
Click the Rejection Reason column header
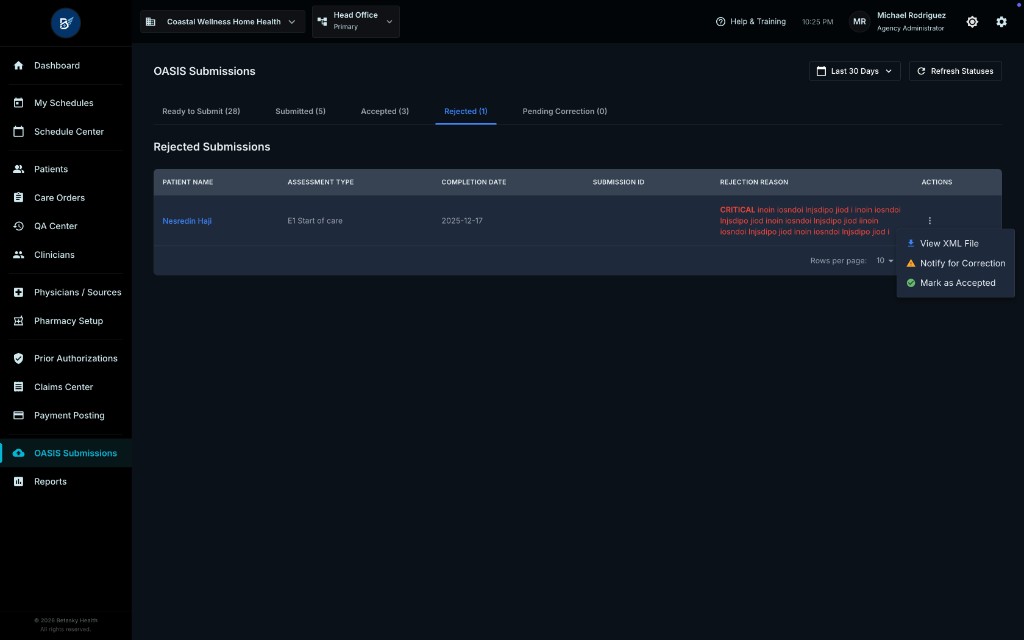coord(754,182)
